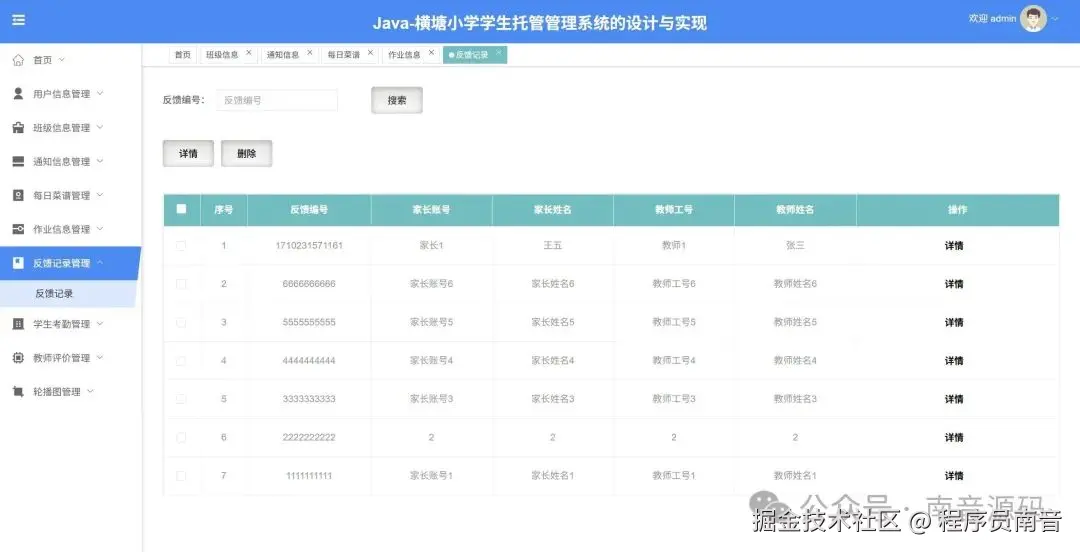This screenshot has height=552, width=1080.
Task: Click the 学生考勤管理 sidebar icon
Action: (x=19, y=323)
